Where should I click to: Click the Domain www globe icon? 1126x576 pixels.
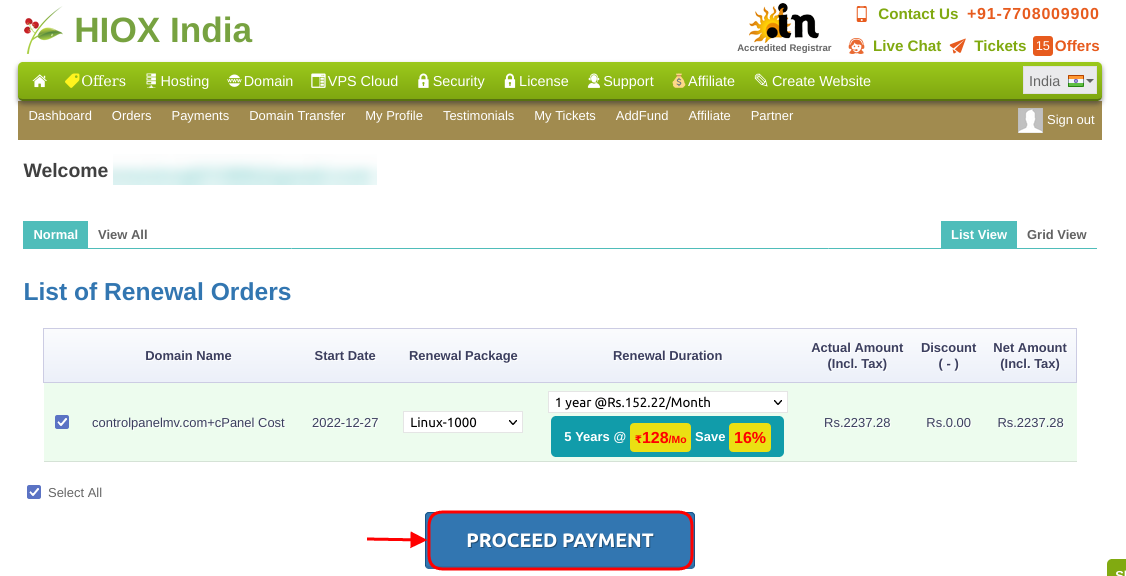234,81
